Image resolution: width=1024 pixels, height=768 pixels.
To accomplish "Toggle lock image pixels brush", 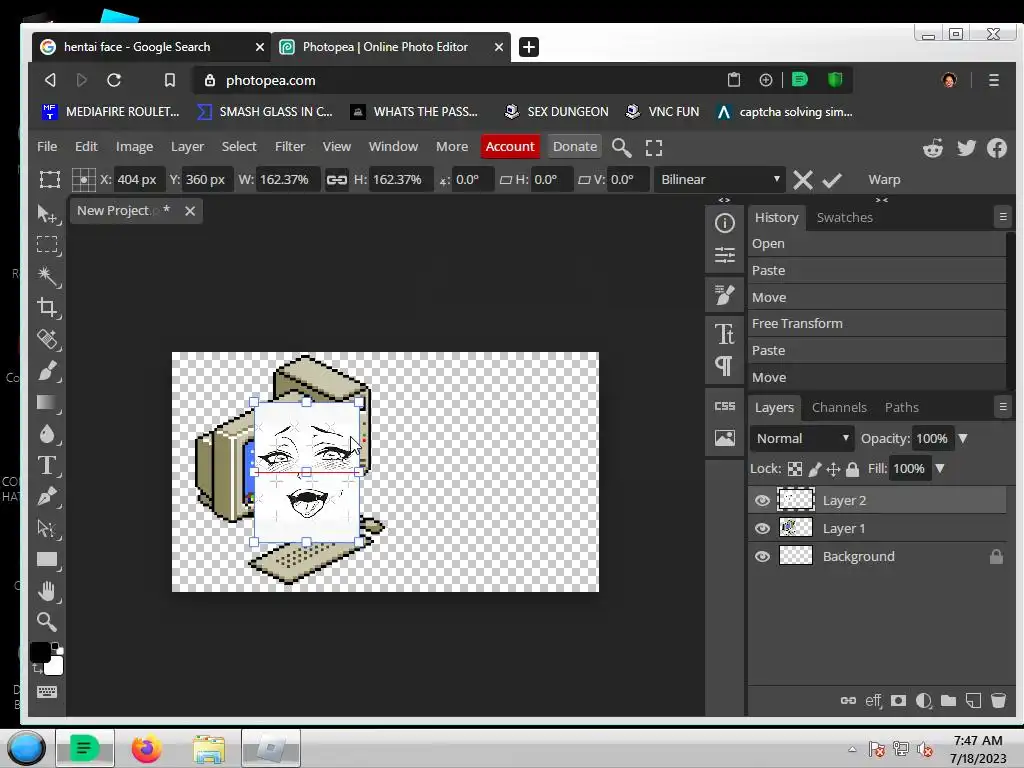I will click(x=814, y=469).
